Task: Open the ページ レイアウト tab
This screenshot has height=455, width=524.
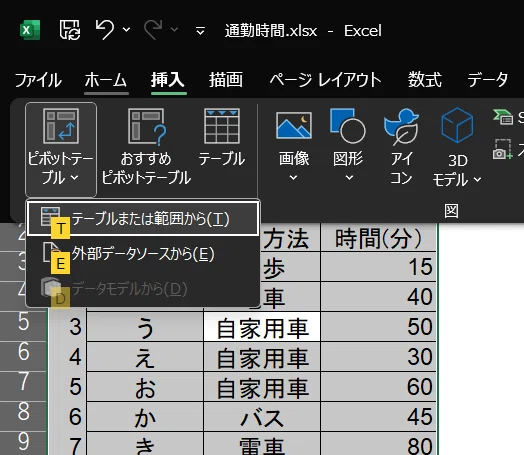Action: [325, 80]
